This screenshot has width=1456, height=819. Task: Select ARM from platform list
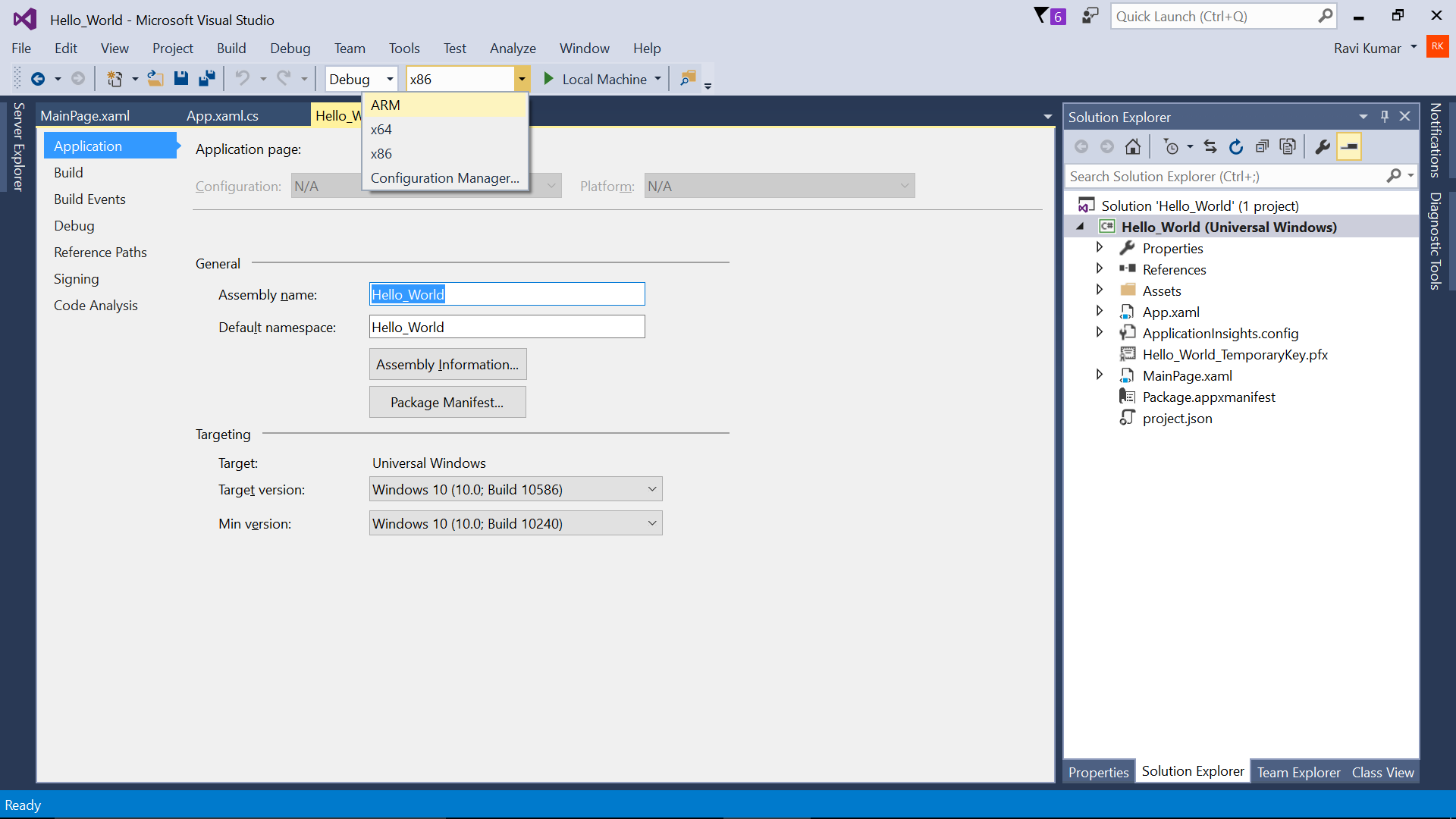pyautogui.click(x=446, y=105)
